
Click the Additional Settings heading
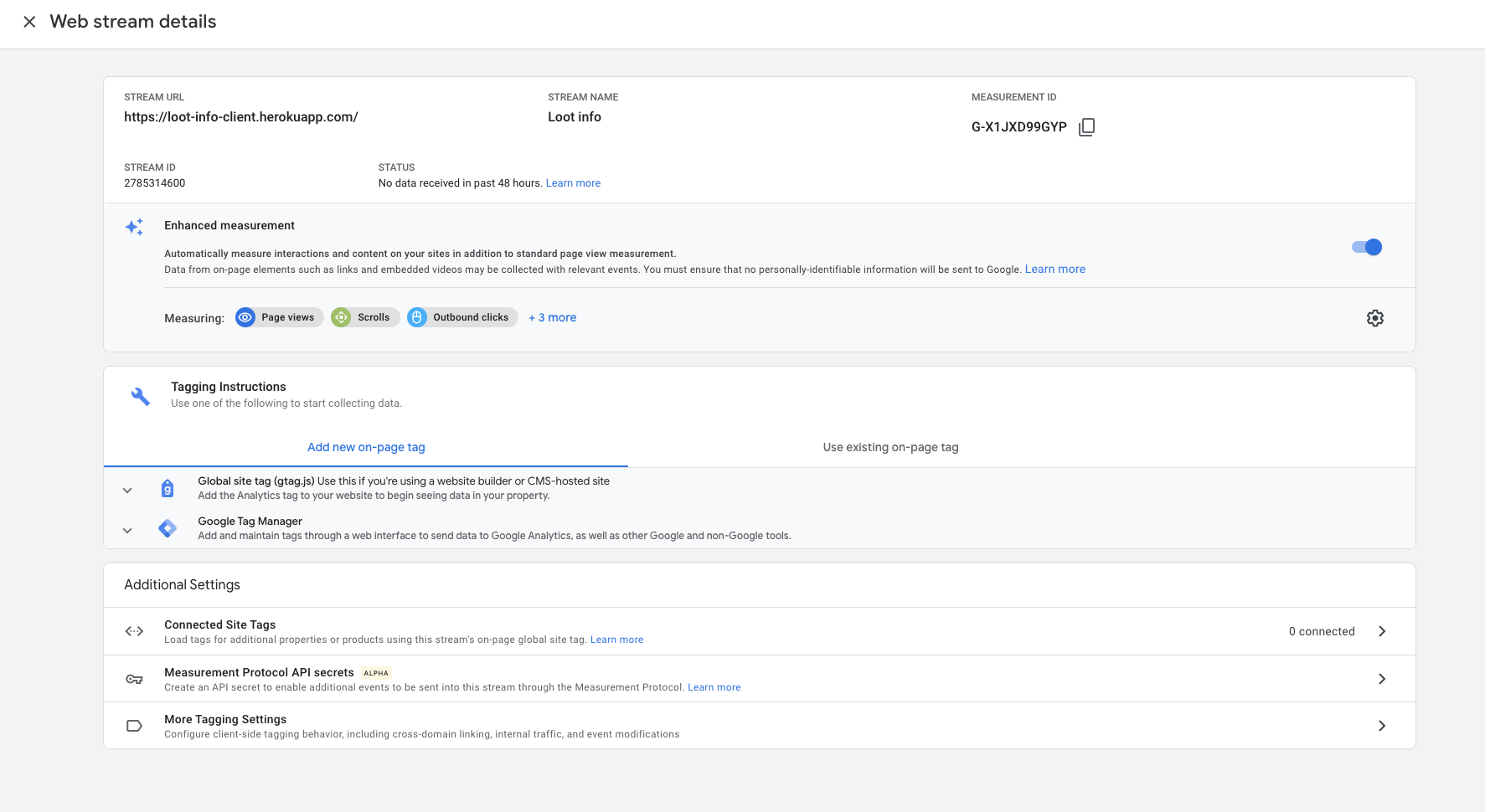(182, 584)
